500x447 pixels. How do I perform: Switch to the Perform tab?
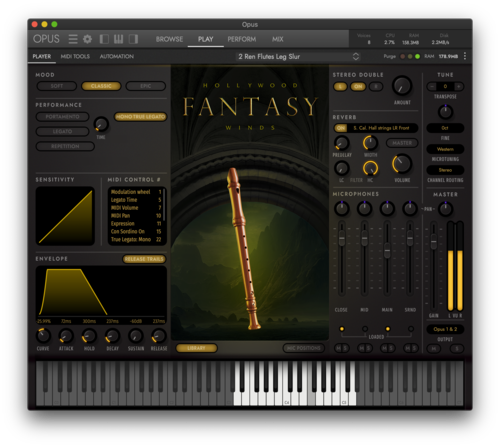tap(242, 39)
